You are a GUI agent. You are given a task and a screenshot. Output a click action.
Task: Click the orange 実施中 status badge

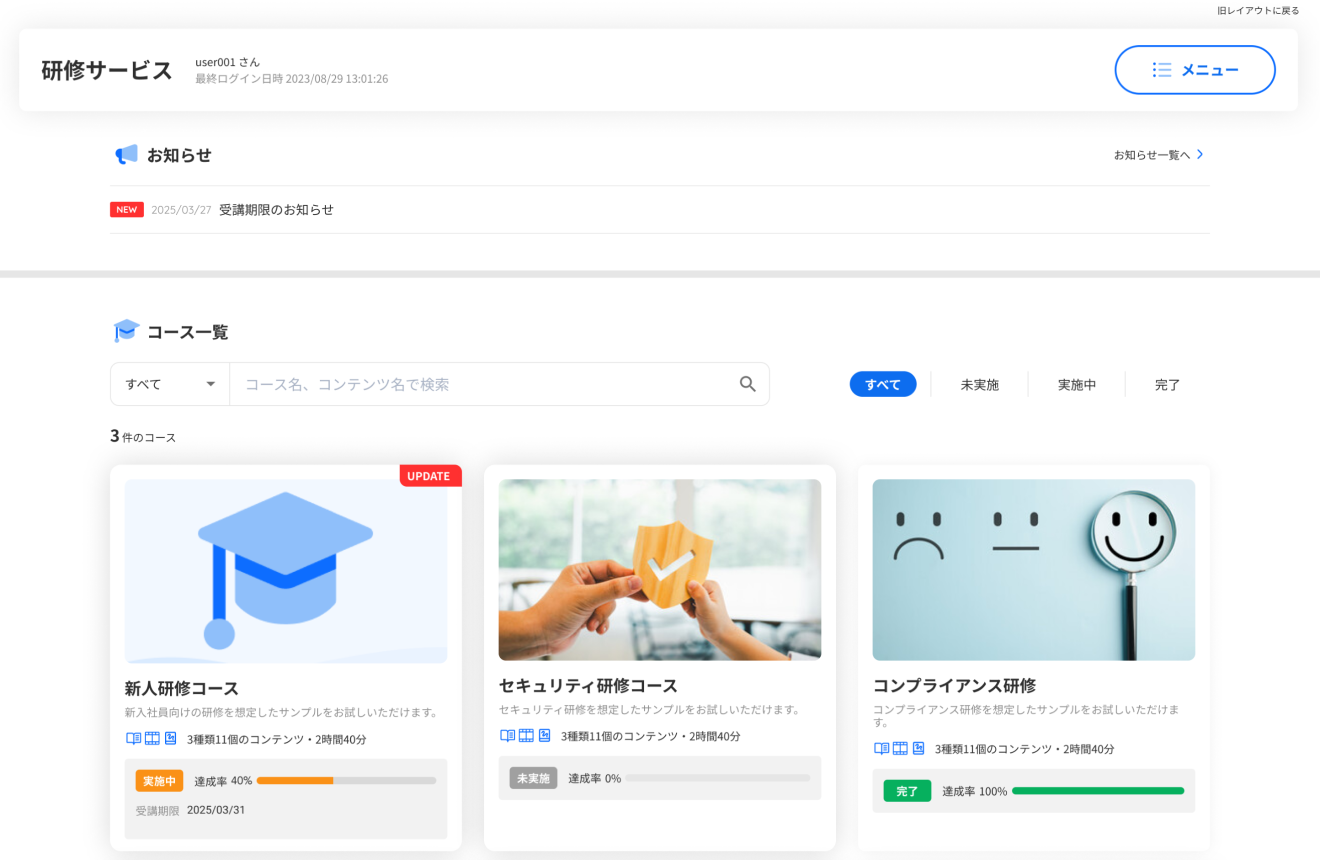(160, 781)
